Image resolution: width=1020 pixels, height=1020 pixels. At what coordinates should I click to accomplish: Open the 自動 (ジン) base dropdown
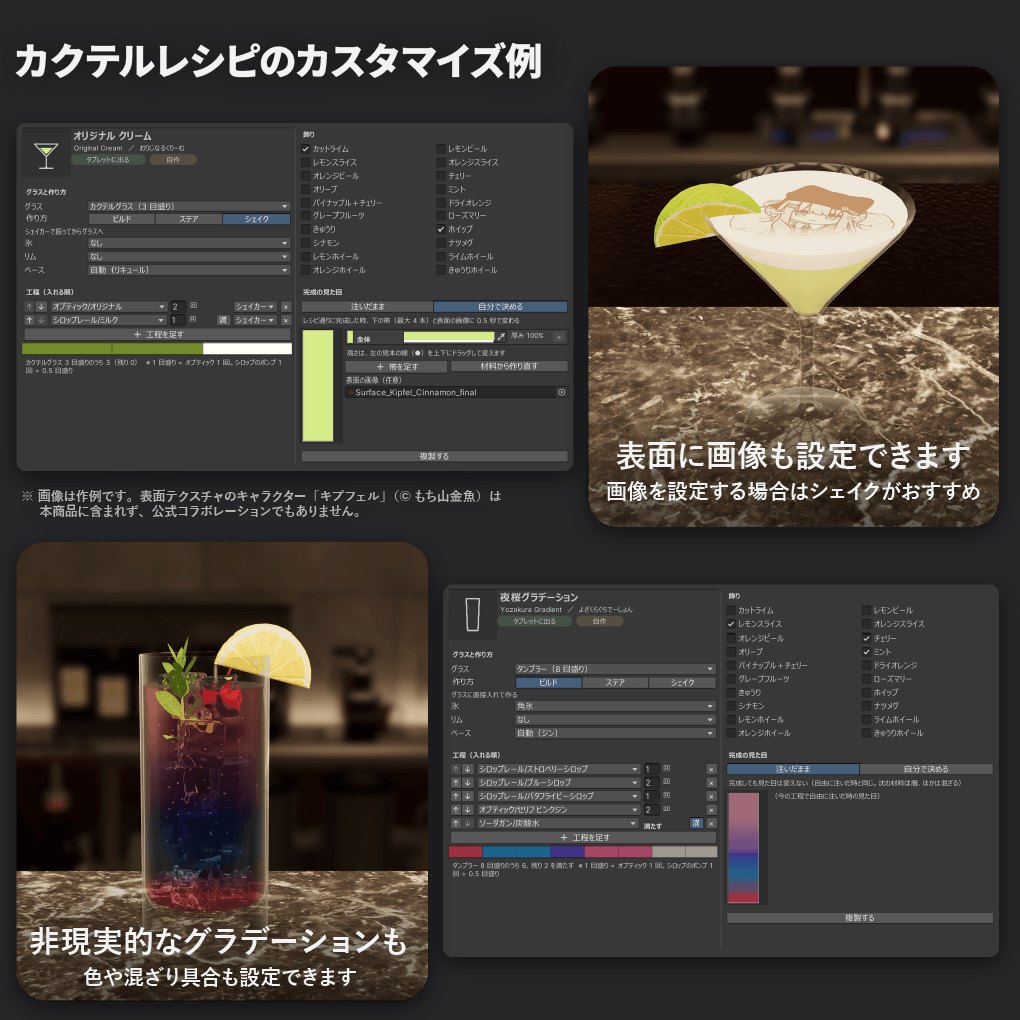coord(615,733)
